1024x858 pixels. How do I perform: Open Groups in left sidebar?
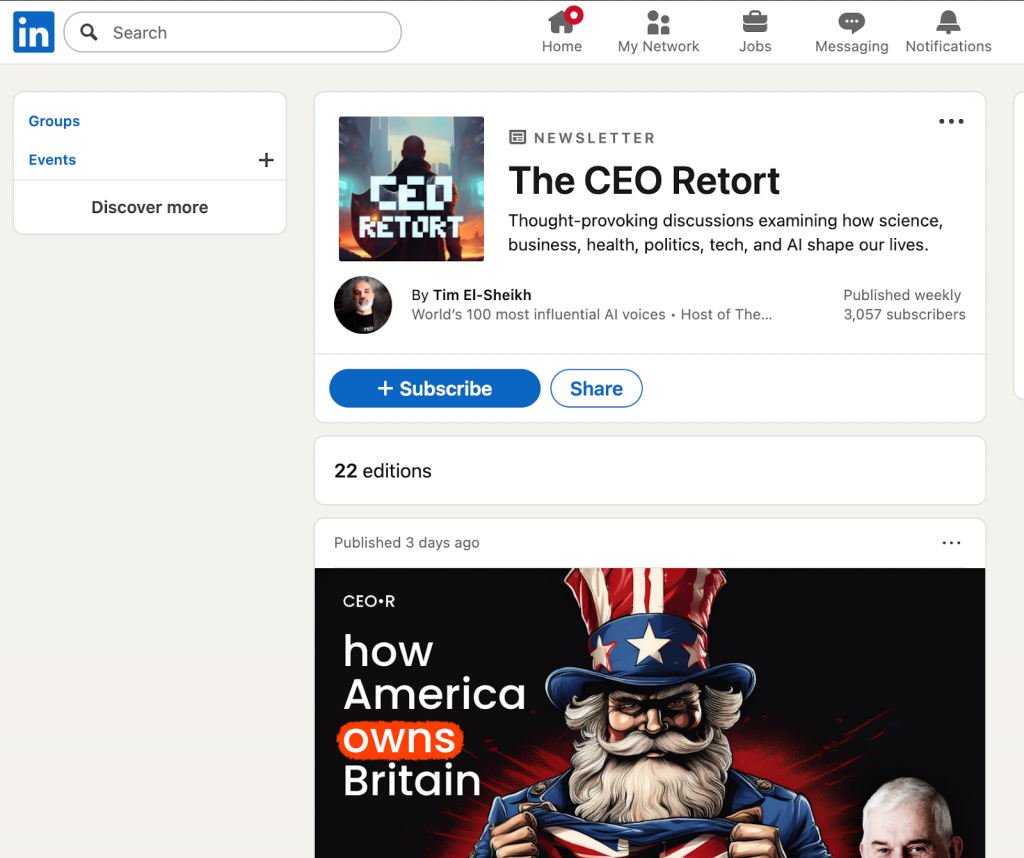(x=54, y=121)
